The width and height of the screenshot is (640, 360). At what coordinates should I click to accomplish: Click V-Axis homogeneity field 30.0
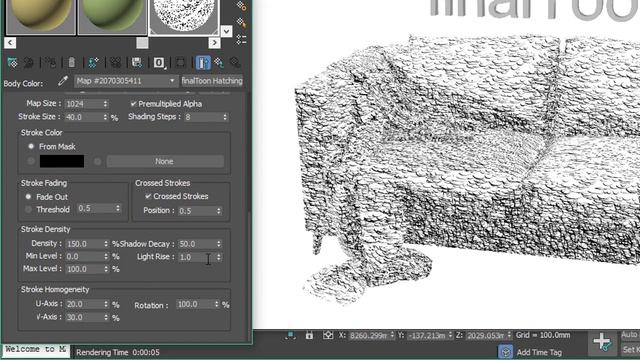pyautogui.click(x=84, y=317)
